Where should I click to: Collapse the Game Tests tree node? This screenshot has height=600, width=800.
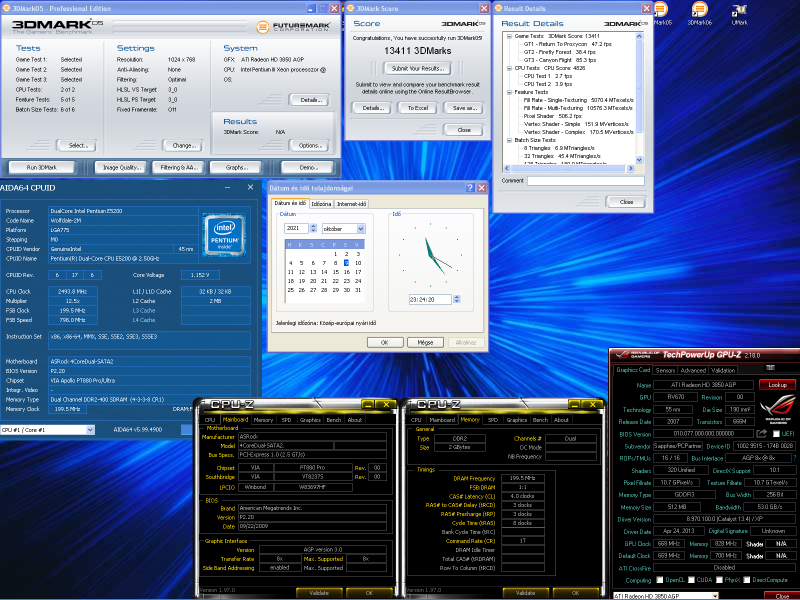[509, 36]
